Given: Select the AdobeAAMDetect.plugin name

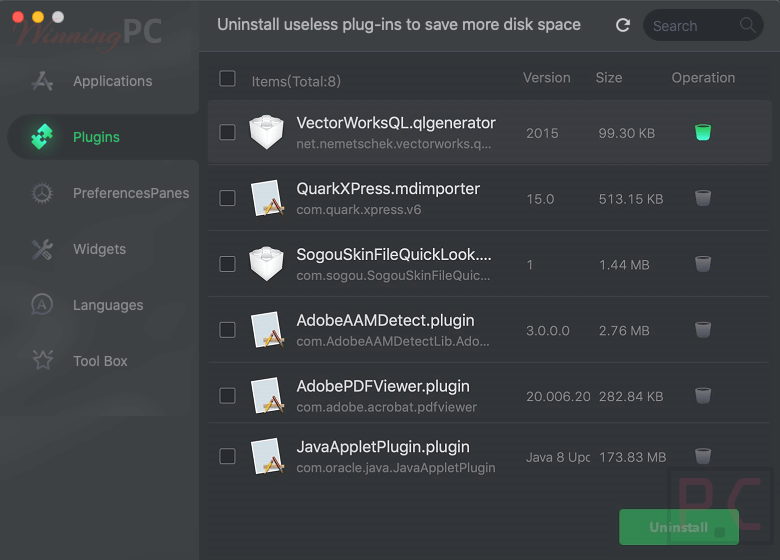Looking at the screenshot, I should 385,320.
